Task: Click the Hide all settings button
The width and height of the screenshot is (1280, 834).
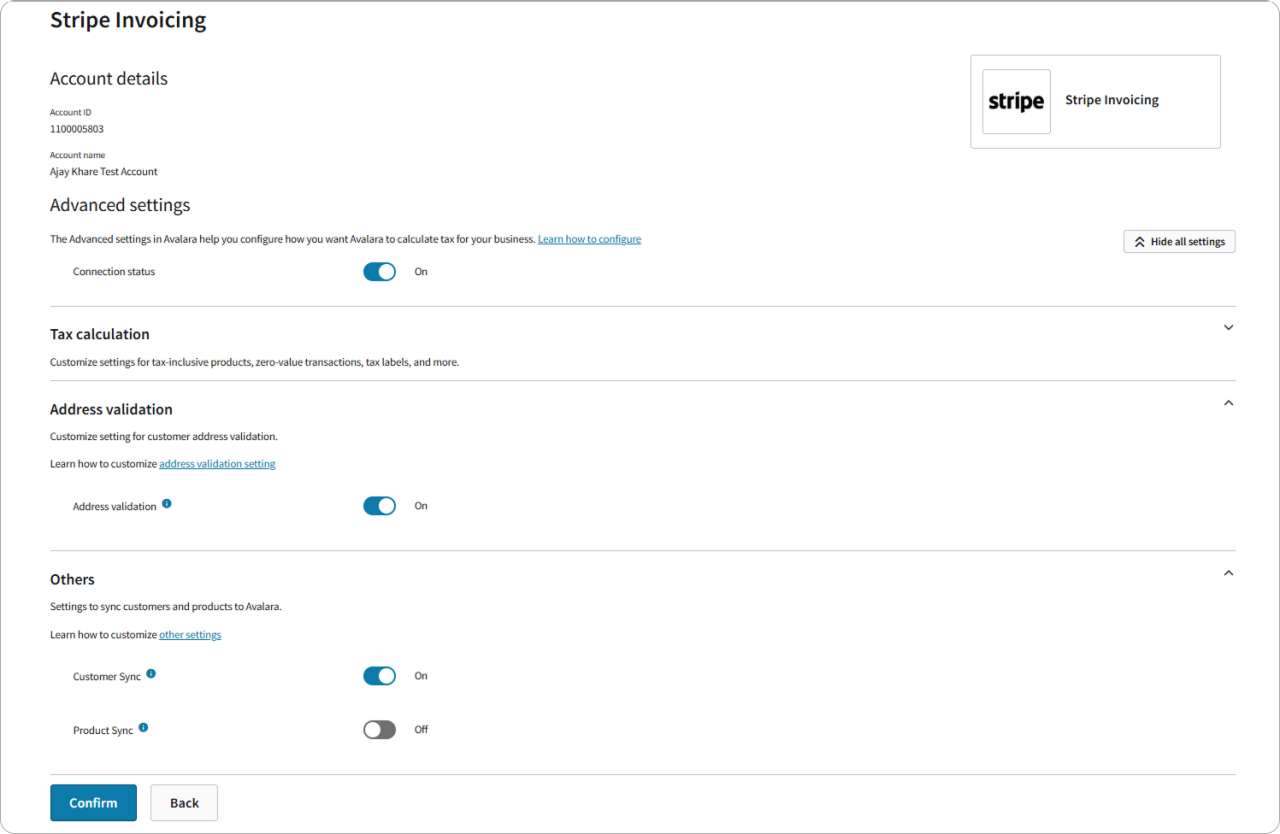Action: tap(1179, 242)
